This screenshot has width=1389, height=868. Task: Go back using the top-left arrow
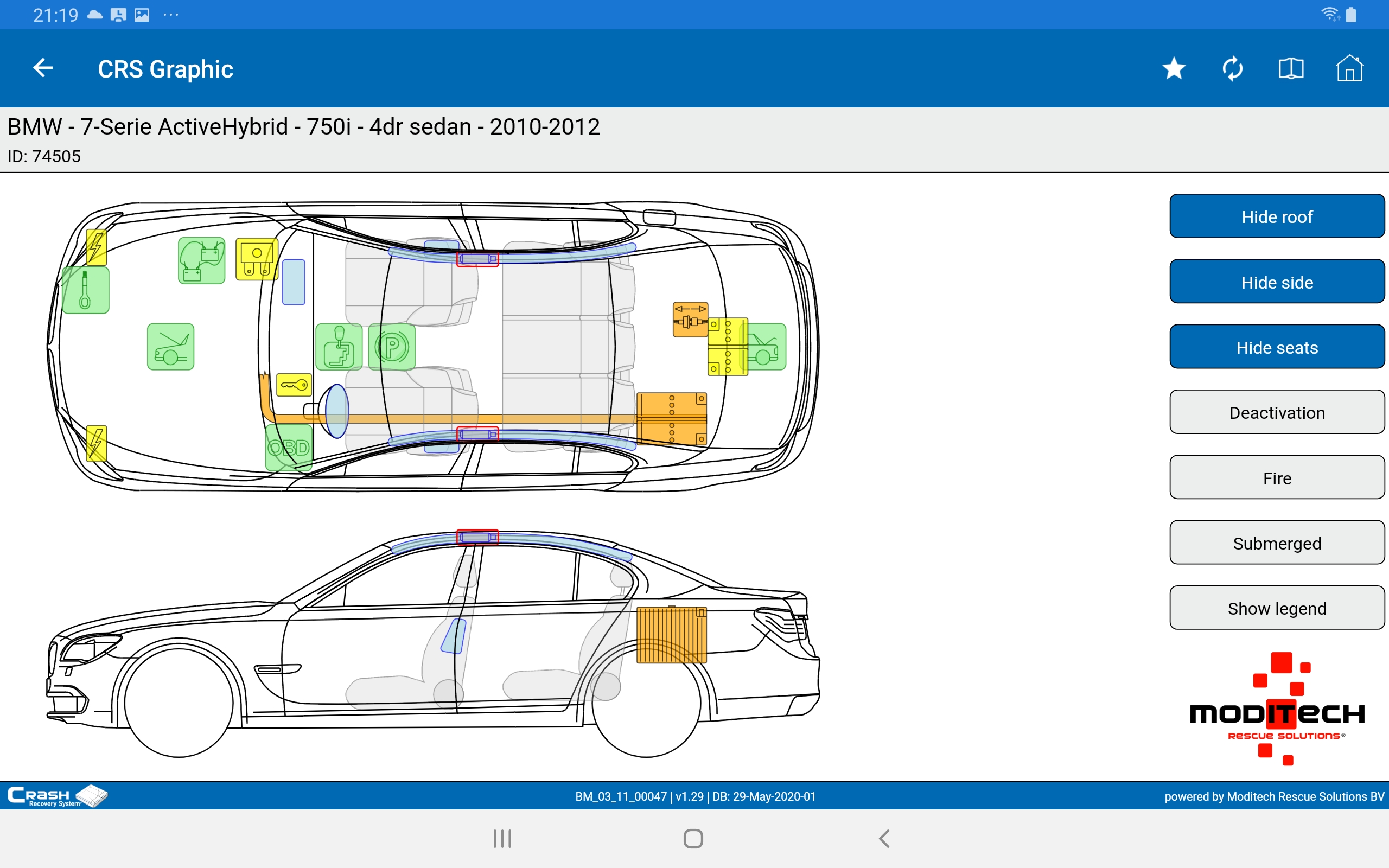43,68
